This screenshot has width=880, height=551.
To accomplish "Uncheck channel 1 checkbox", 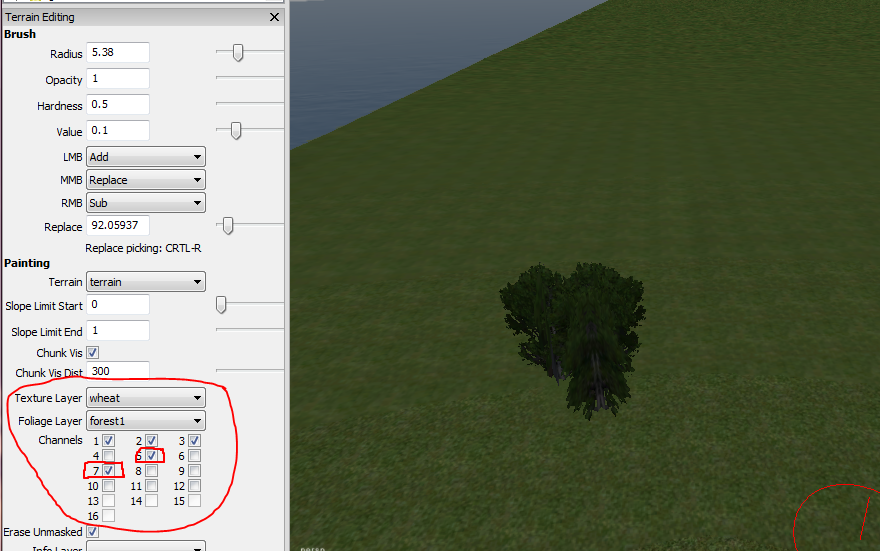I will coord(109,441).
